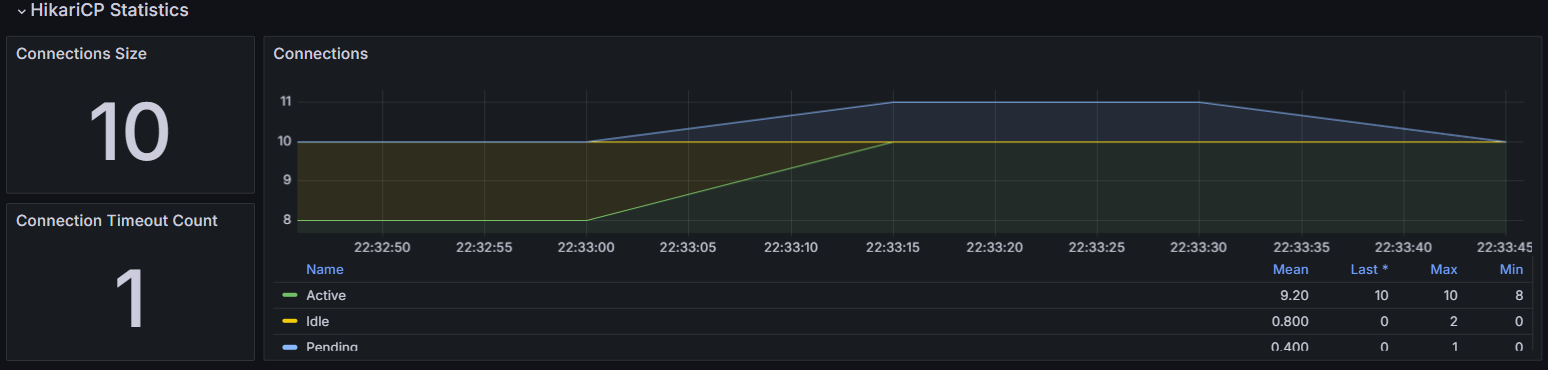The image size is (1548, 370).
Task: Change the Idle series yellow color swatch
Action: (290, 322)
